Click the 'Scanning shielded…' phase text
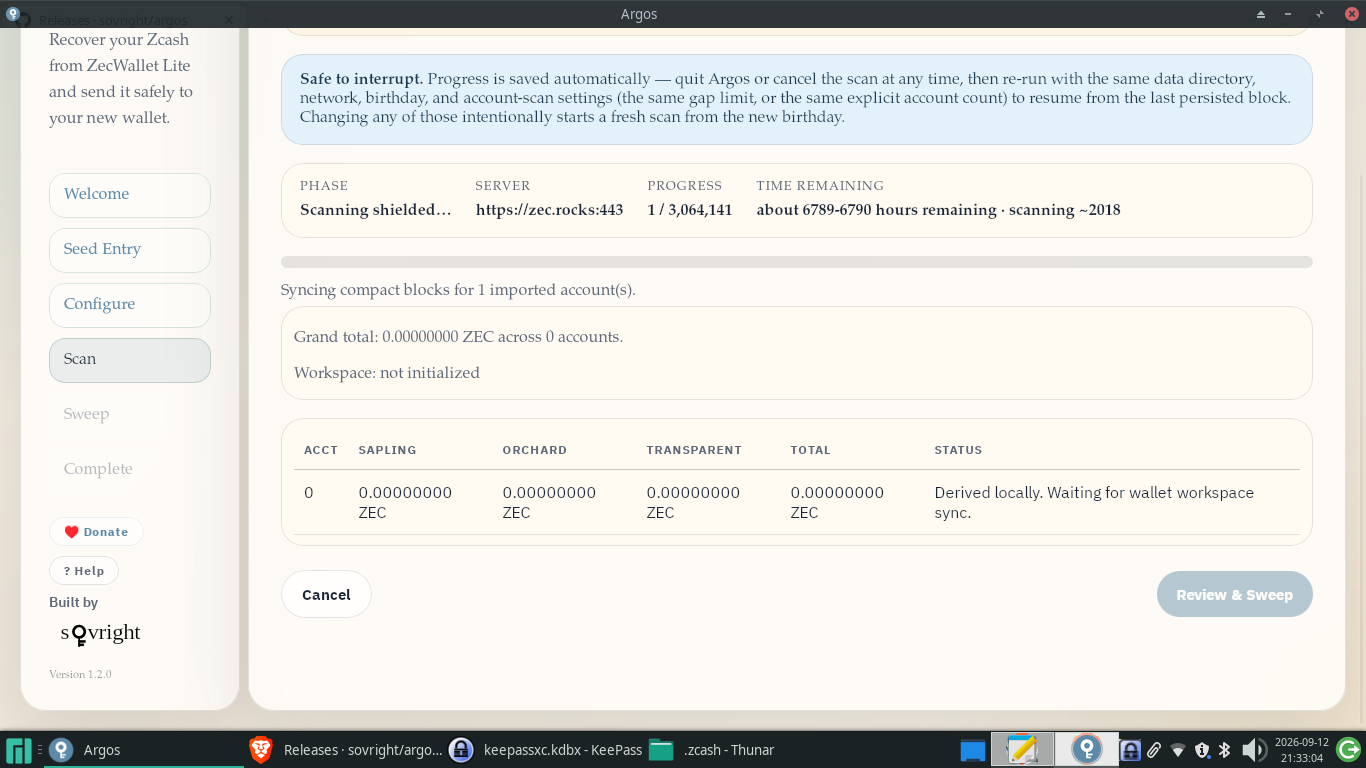The height and width of the screenshot is (768, 1366). (375, 210)
